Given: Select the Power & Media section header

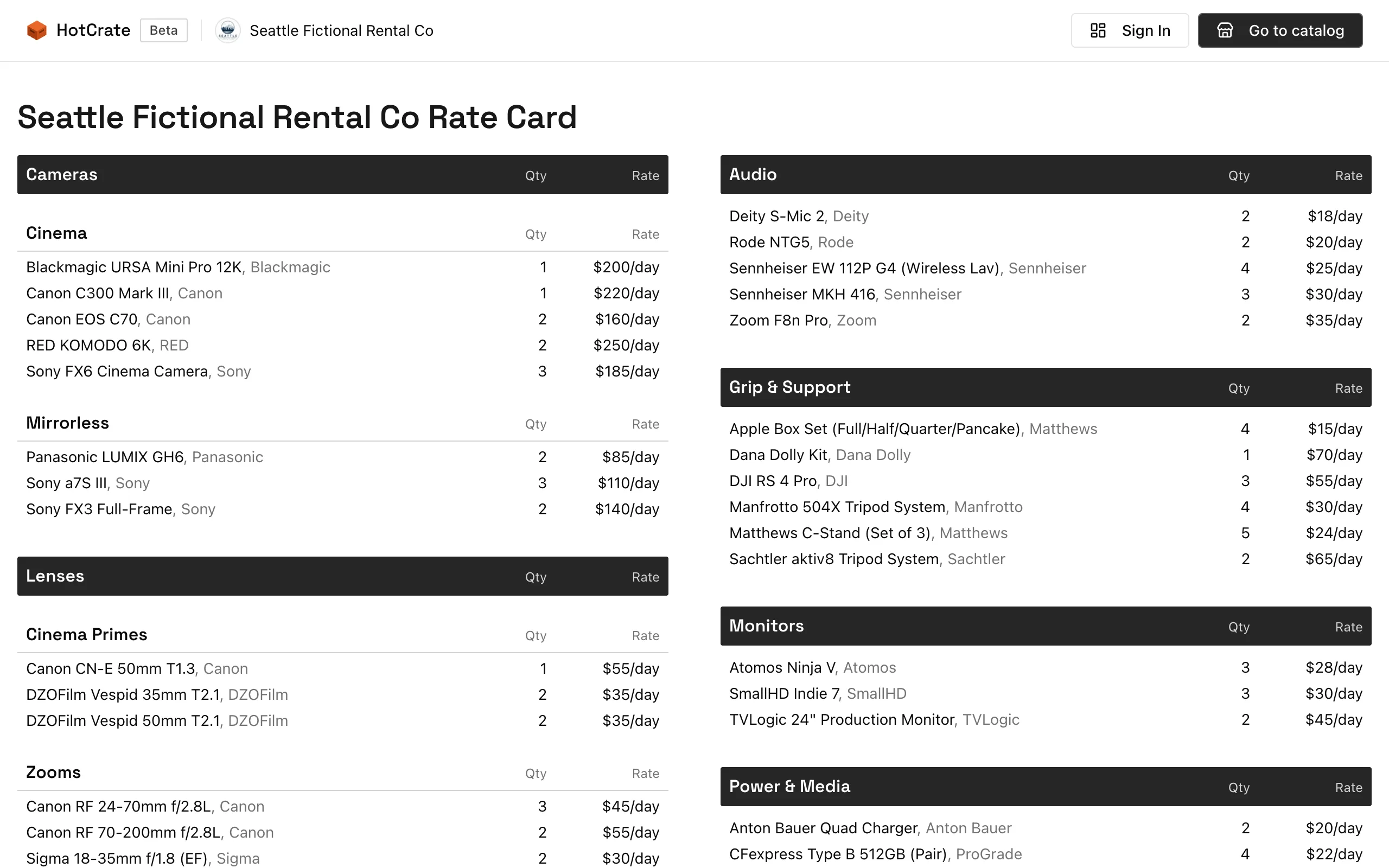Looking at the screenshot, I should point(1046,787).
